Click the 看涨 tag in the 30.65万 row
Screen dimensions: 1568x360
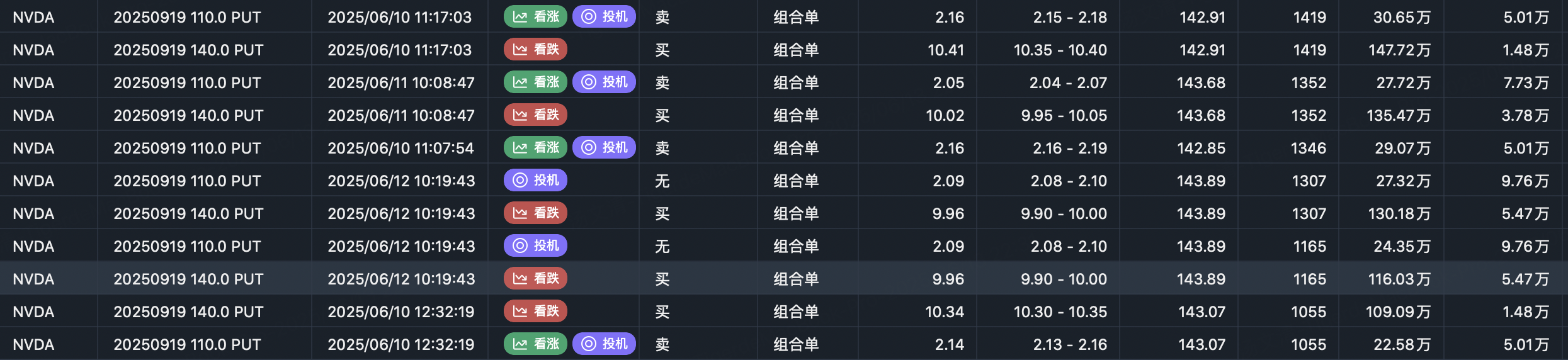click(535, 17)
